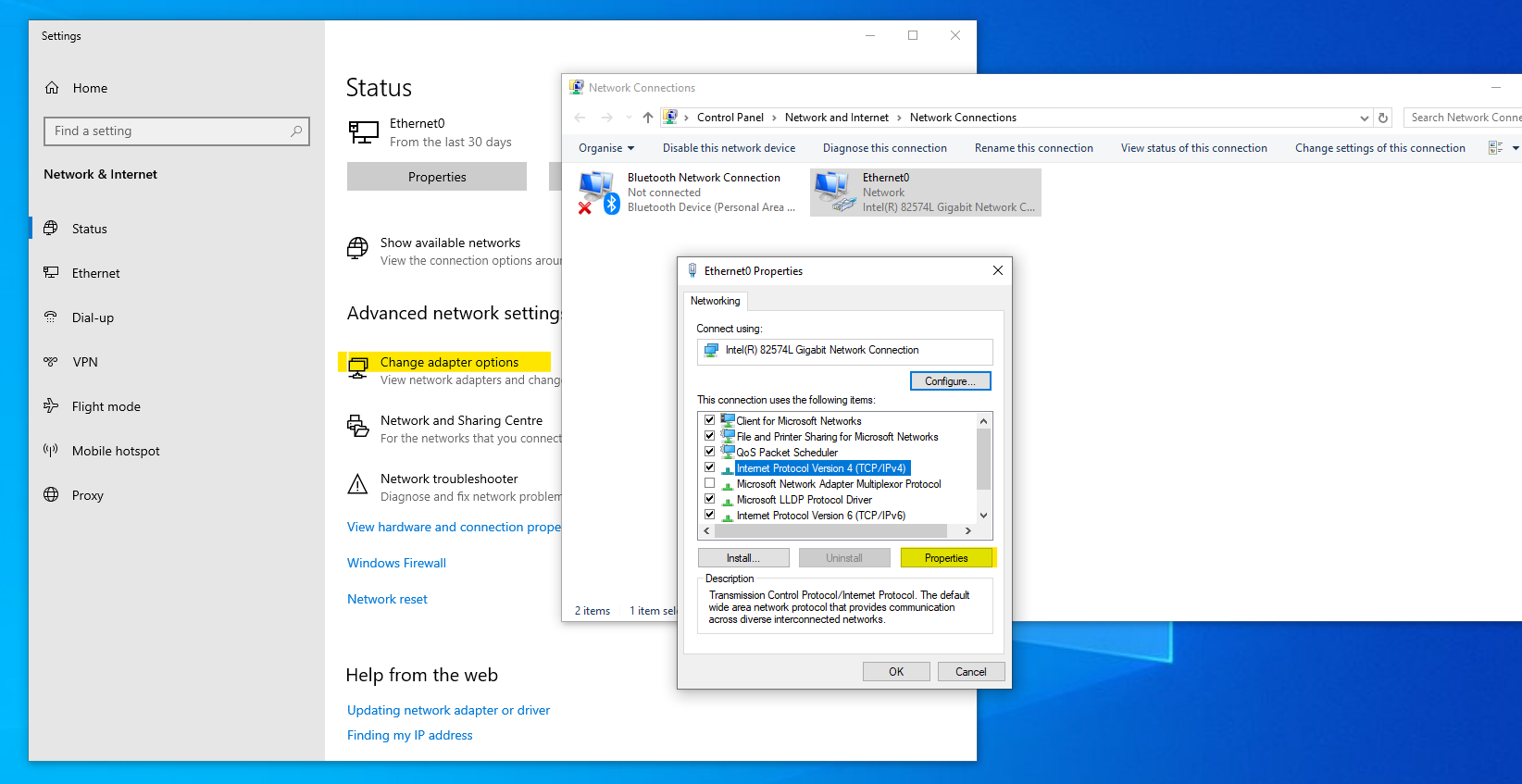This screenshot has height=784, width=1522.
Task: Open Updating network adapter or driver link
Action: [448, 710]
